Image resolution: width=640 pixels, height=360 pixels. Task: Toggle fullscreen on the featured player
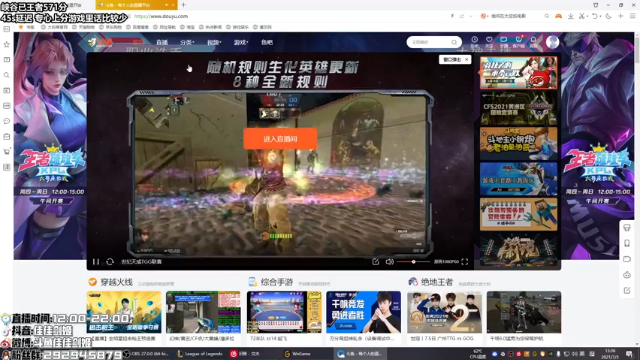tap(464, 262)
